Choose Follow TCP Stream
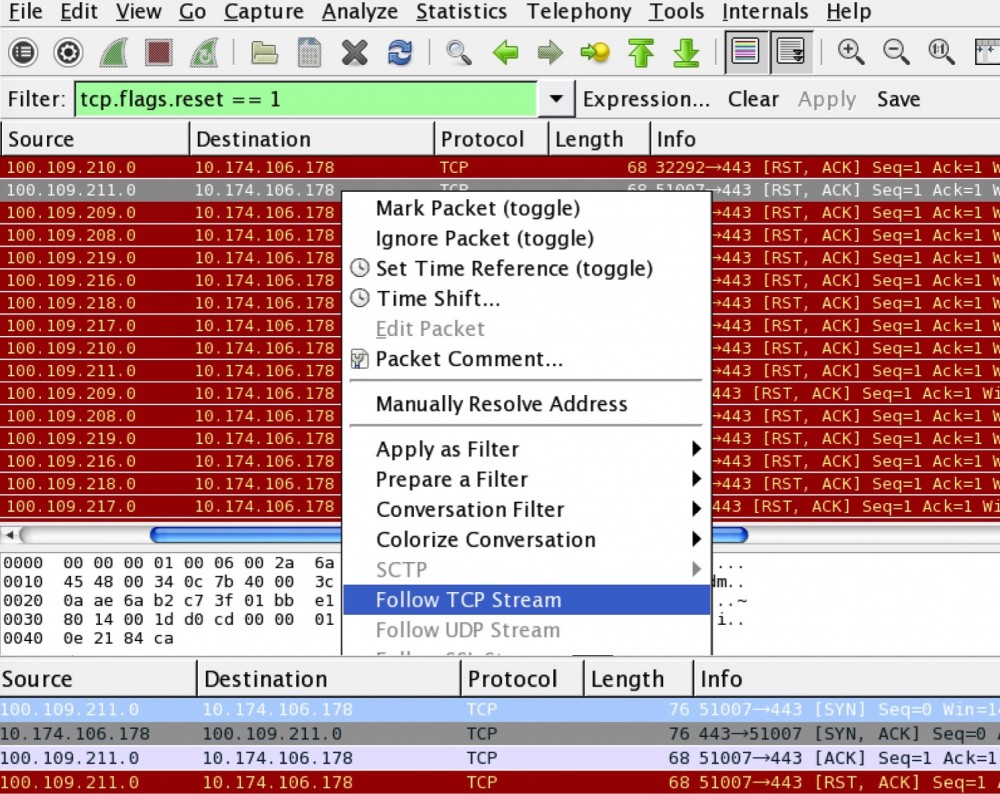Image resolution: width=1000 pixels, height=794 pixels. coord(527,599)
